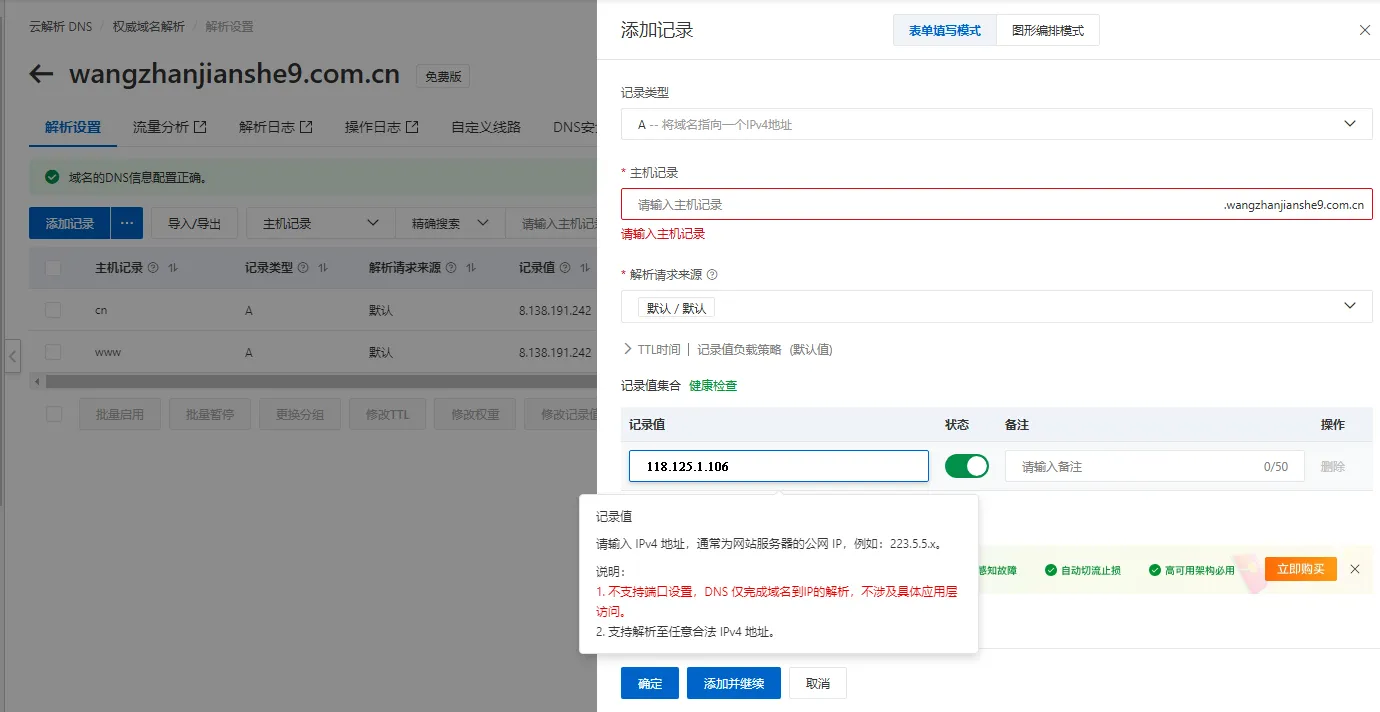Open the 记录类型 dropdown in the form
The image size is (1380, 712).
point(996,124)
